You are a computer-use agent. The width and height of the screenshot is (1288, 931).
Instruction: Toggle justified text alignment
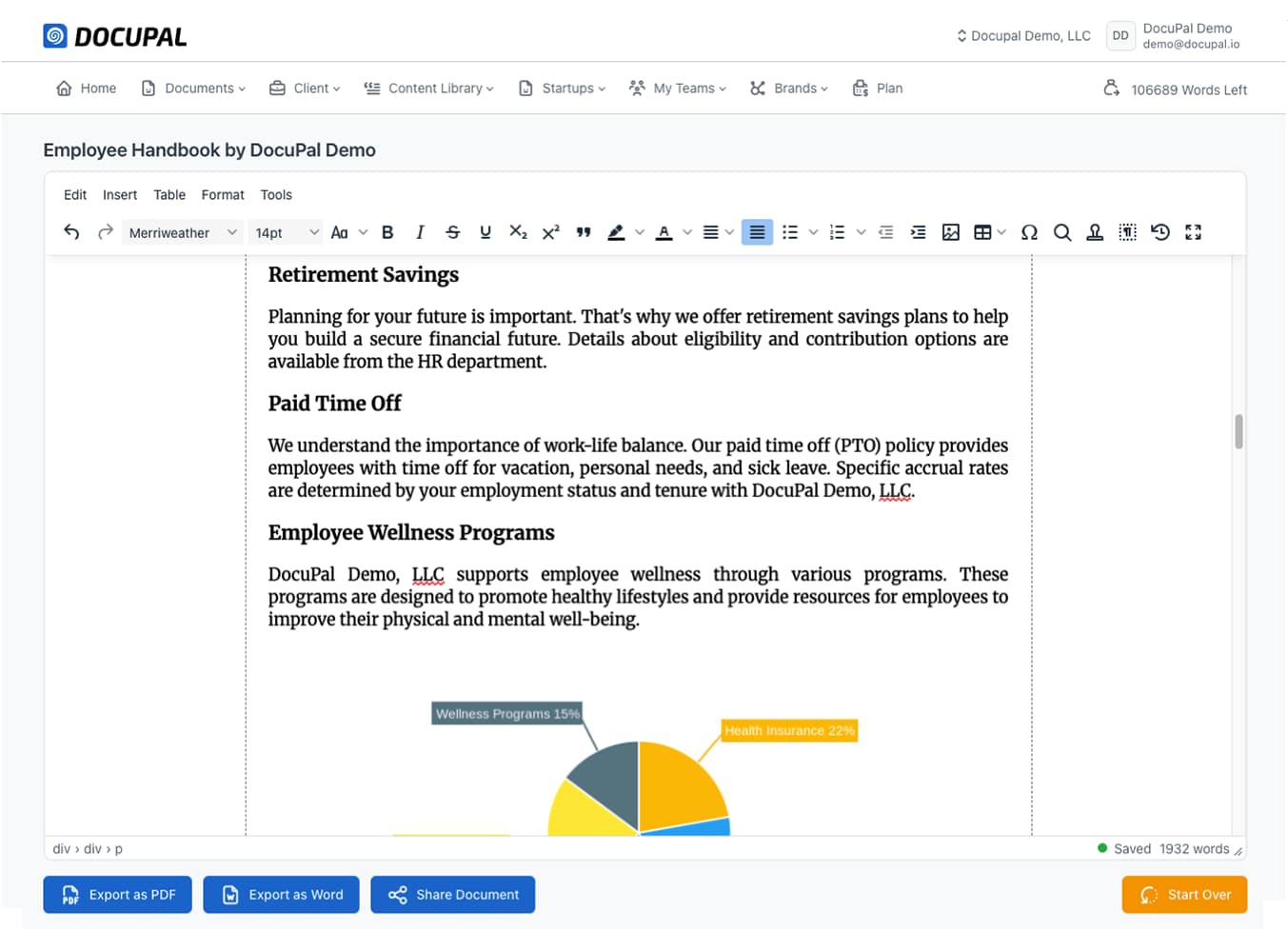(x=757, y=231)
